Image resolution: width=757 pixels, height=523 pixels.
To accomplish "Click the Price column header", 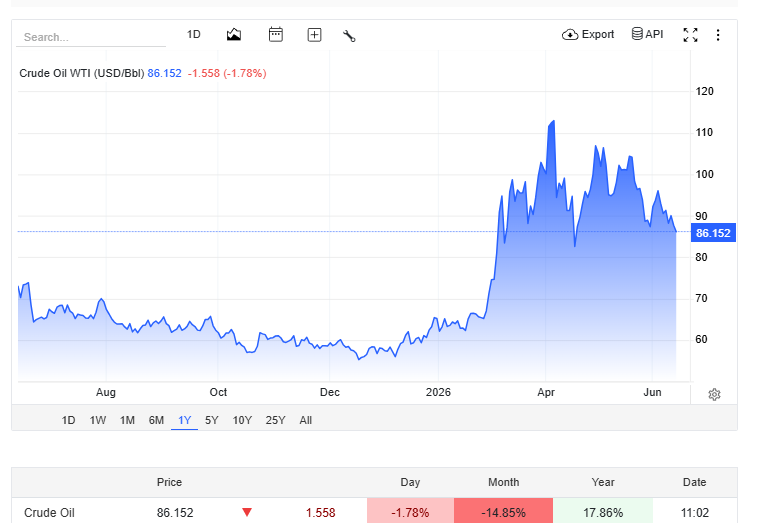I will click(x=169, y=482).
